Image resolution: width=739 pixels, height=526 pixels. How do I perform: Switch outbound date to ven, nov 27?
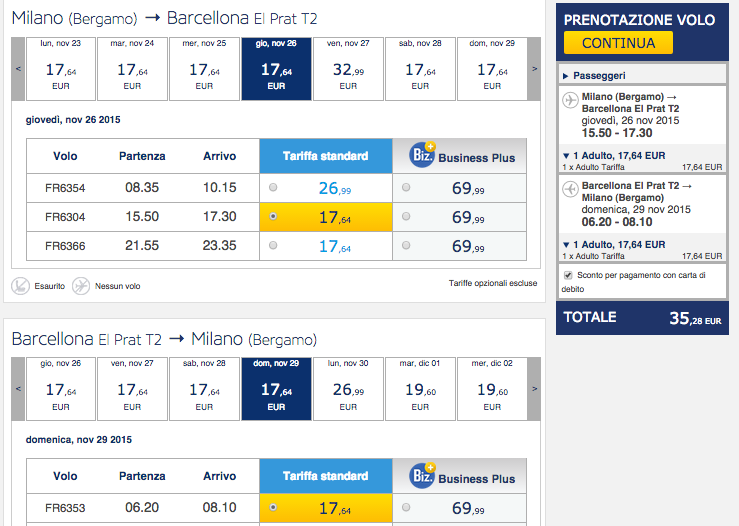click(348, 69)
